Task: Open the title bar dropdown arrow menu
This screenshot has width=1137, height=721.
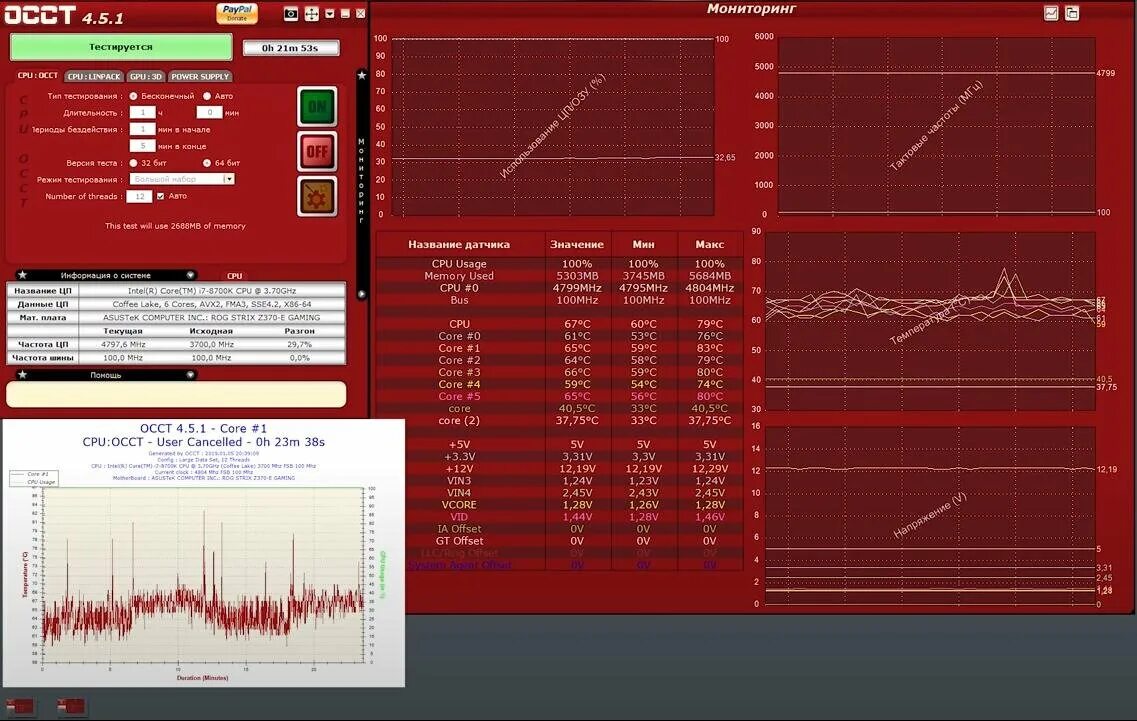Action: point(330,14)
